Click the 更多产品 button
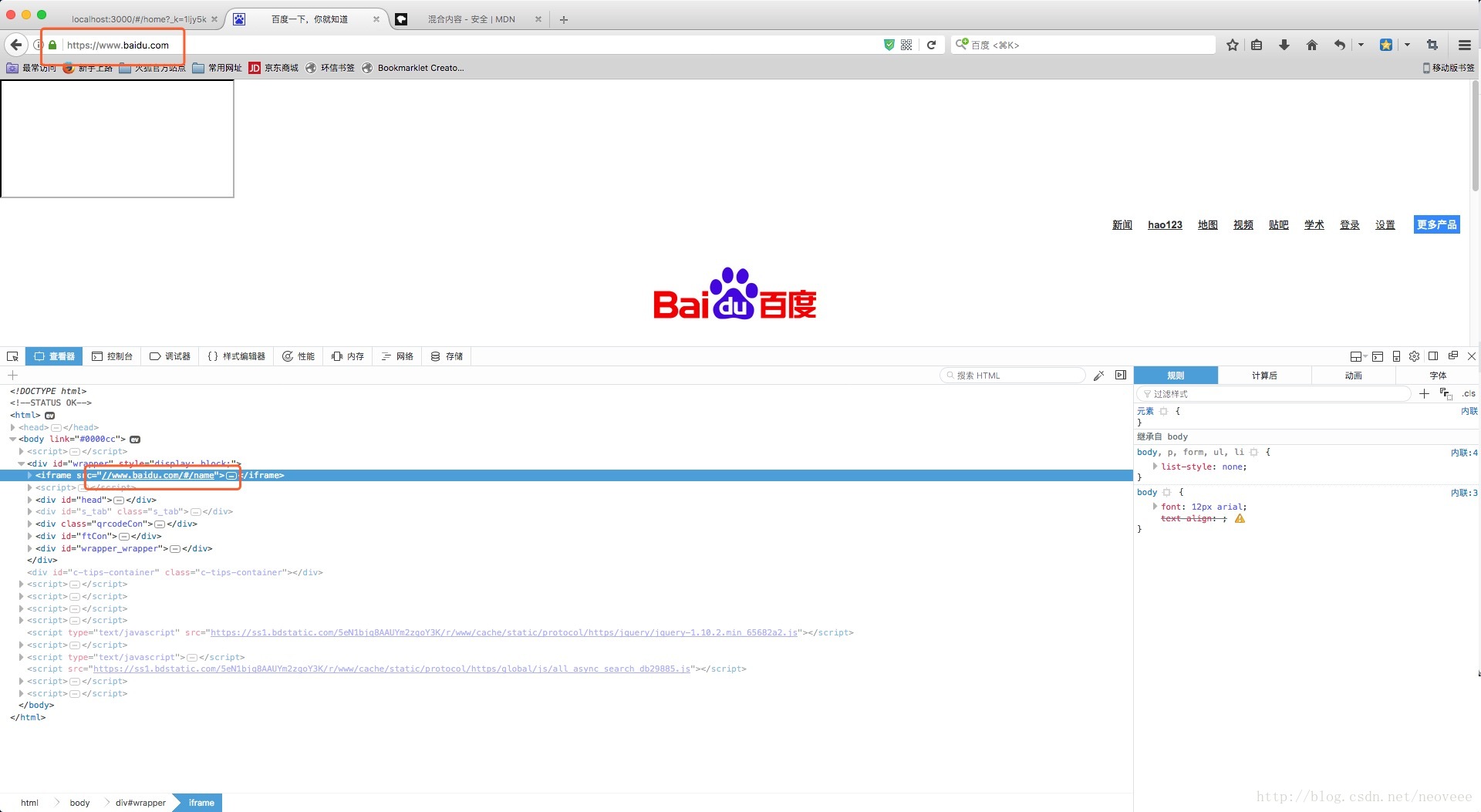This screenshot has width=1481, height=812. pos(1436,224)
